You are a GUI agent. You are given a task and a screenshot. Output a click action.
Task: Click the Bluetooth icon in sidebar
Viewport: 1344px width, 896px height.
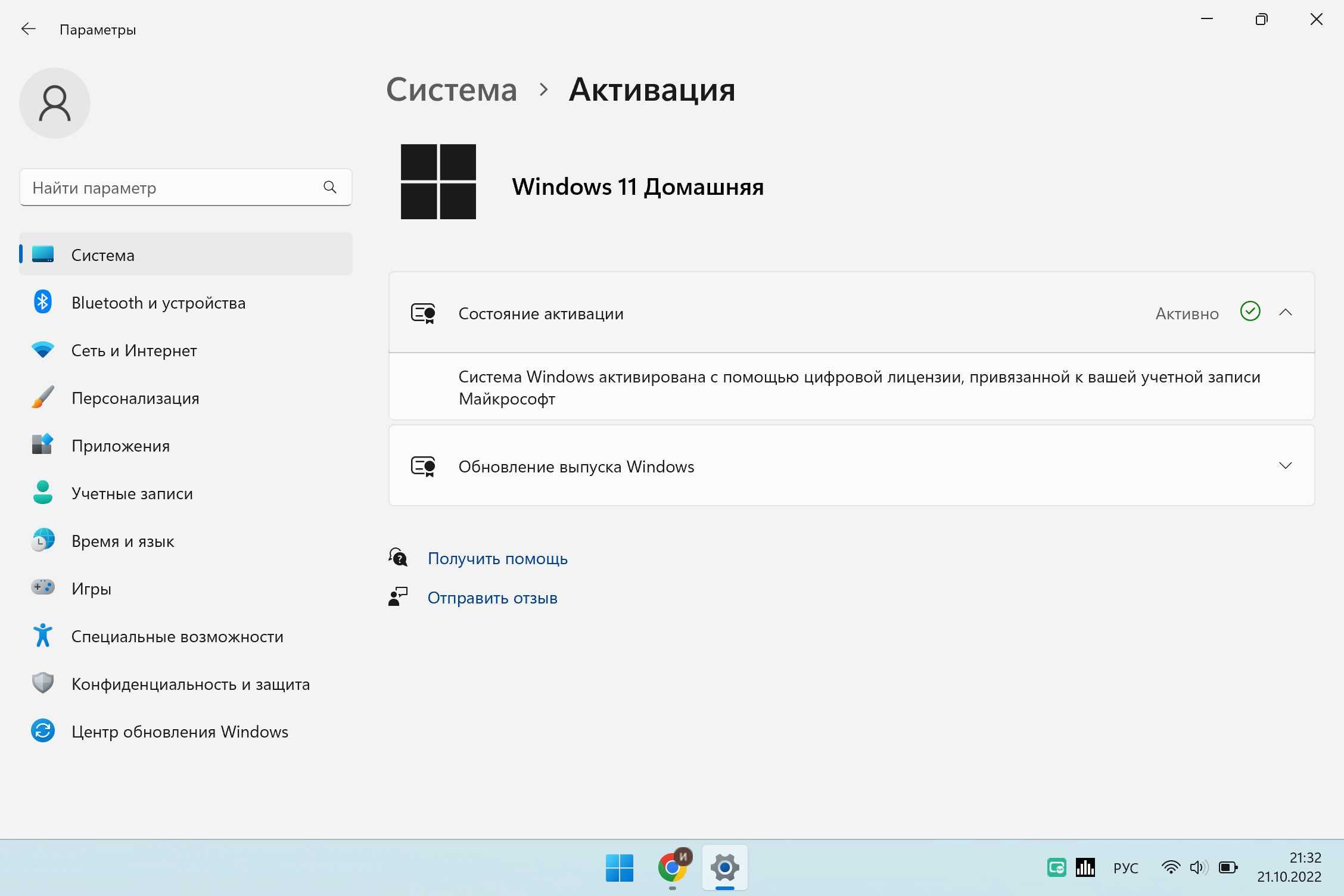click(42, 301)
